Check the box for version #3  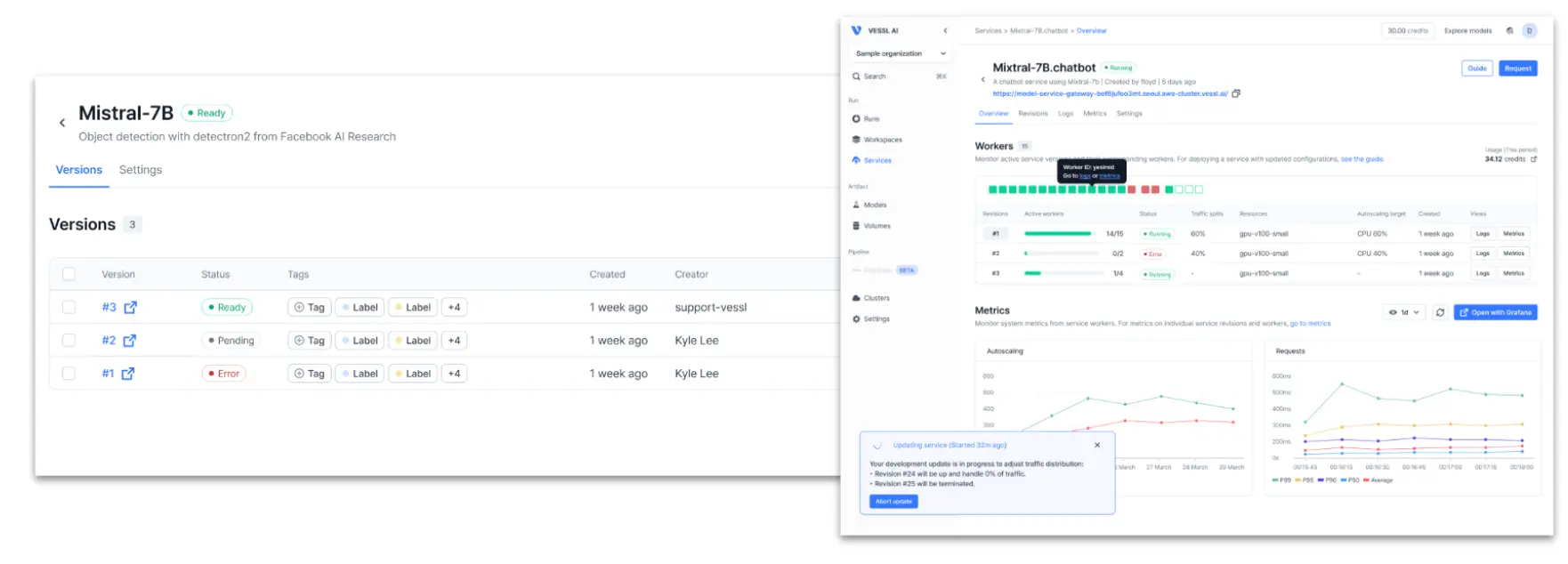pos(69,307)
